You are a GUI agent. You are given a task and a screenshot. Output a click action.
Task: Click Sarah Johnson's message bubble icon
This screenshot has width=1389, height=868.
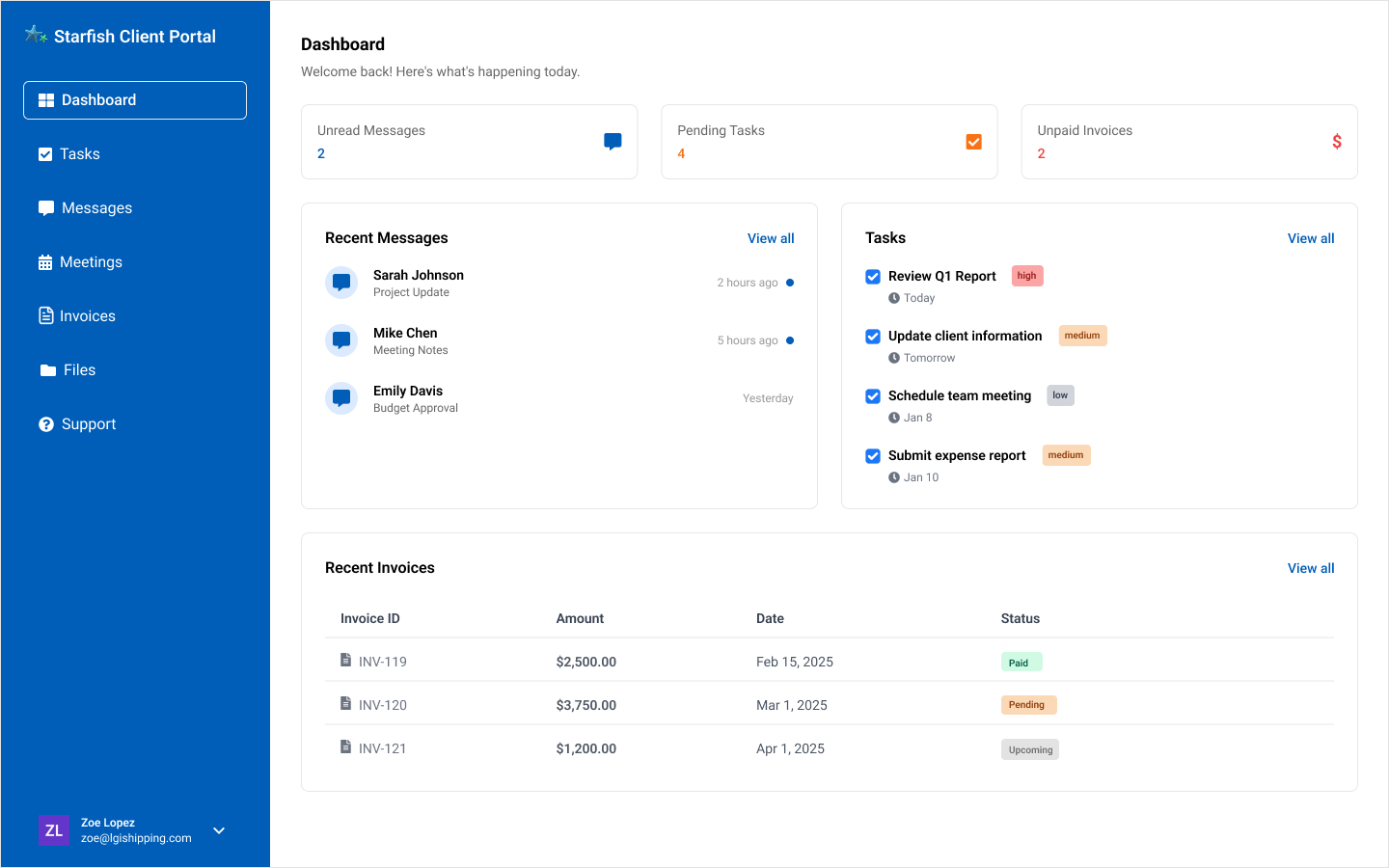pyautogui.click(x=341, y=283)
